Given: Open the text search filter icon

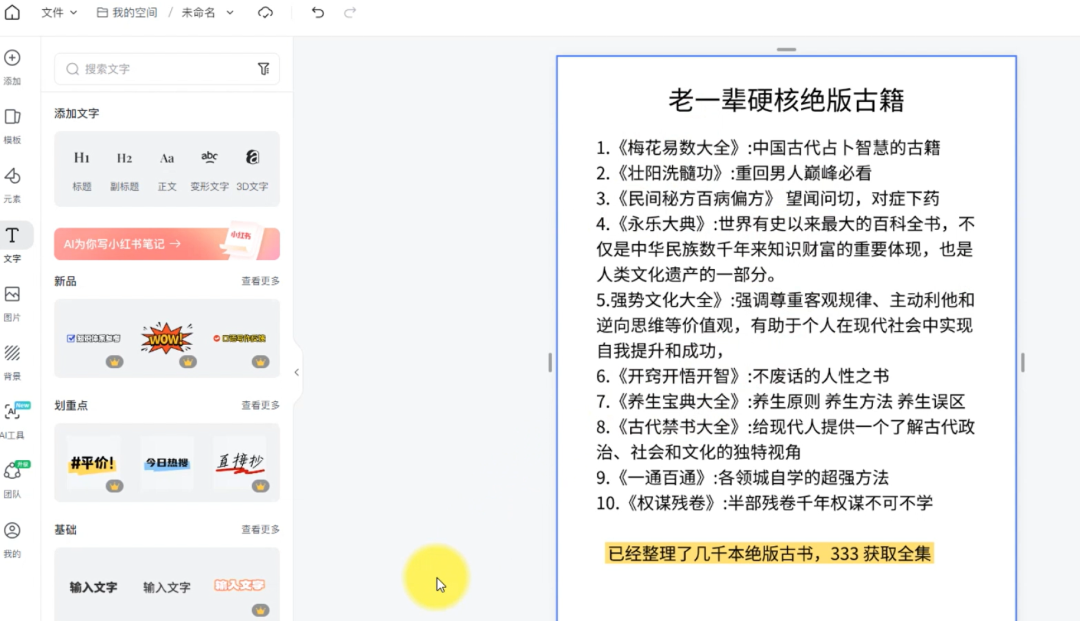Looking at the screenshot, I should (264, 69).
